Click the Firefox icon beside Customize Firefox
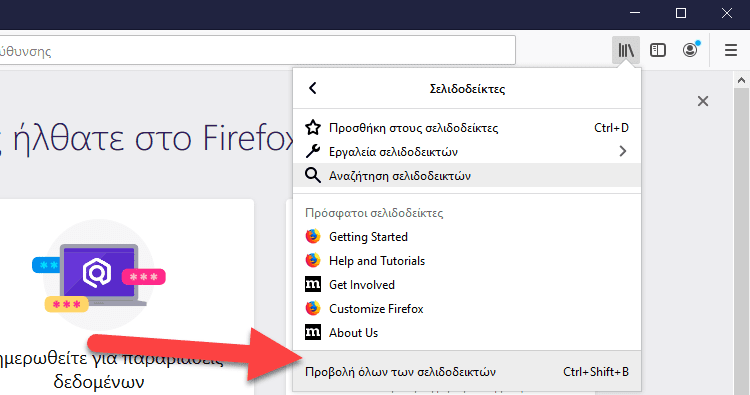 313,308
